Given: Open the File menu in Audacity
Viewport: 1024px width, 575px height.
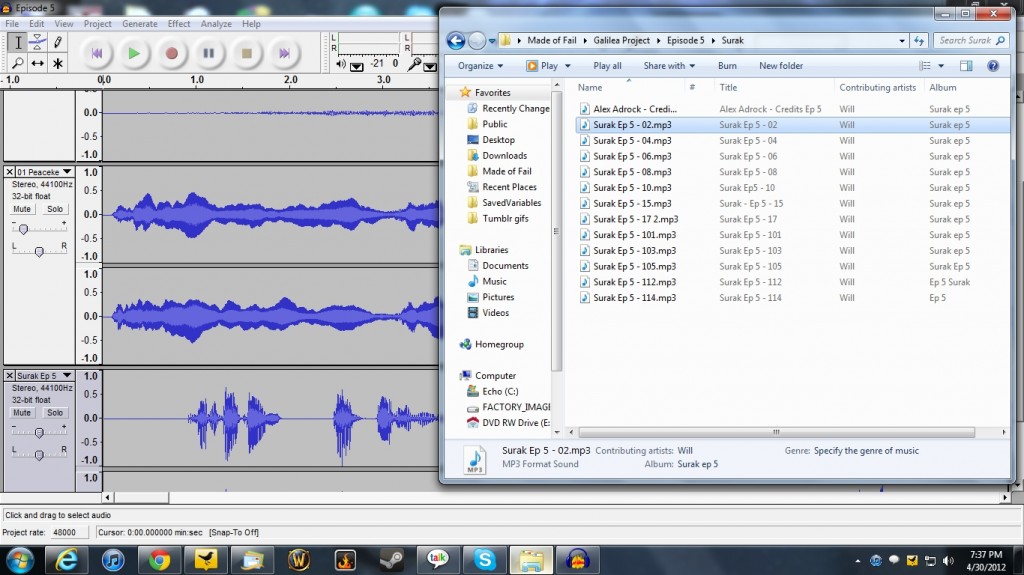Looking at the screenshot, I should 12,24.
